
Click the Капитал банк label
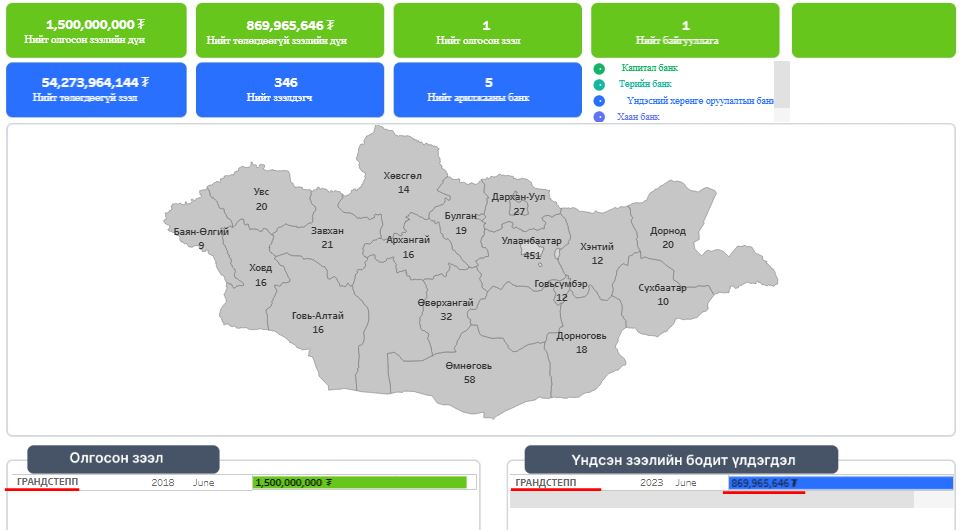pyautogui.click(x=649, y=68)
